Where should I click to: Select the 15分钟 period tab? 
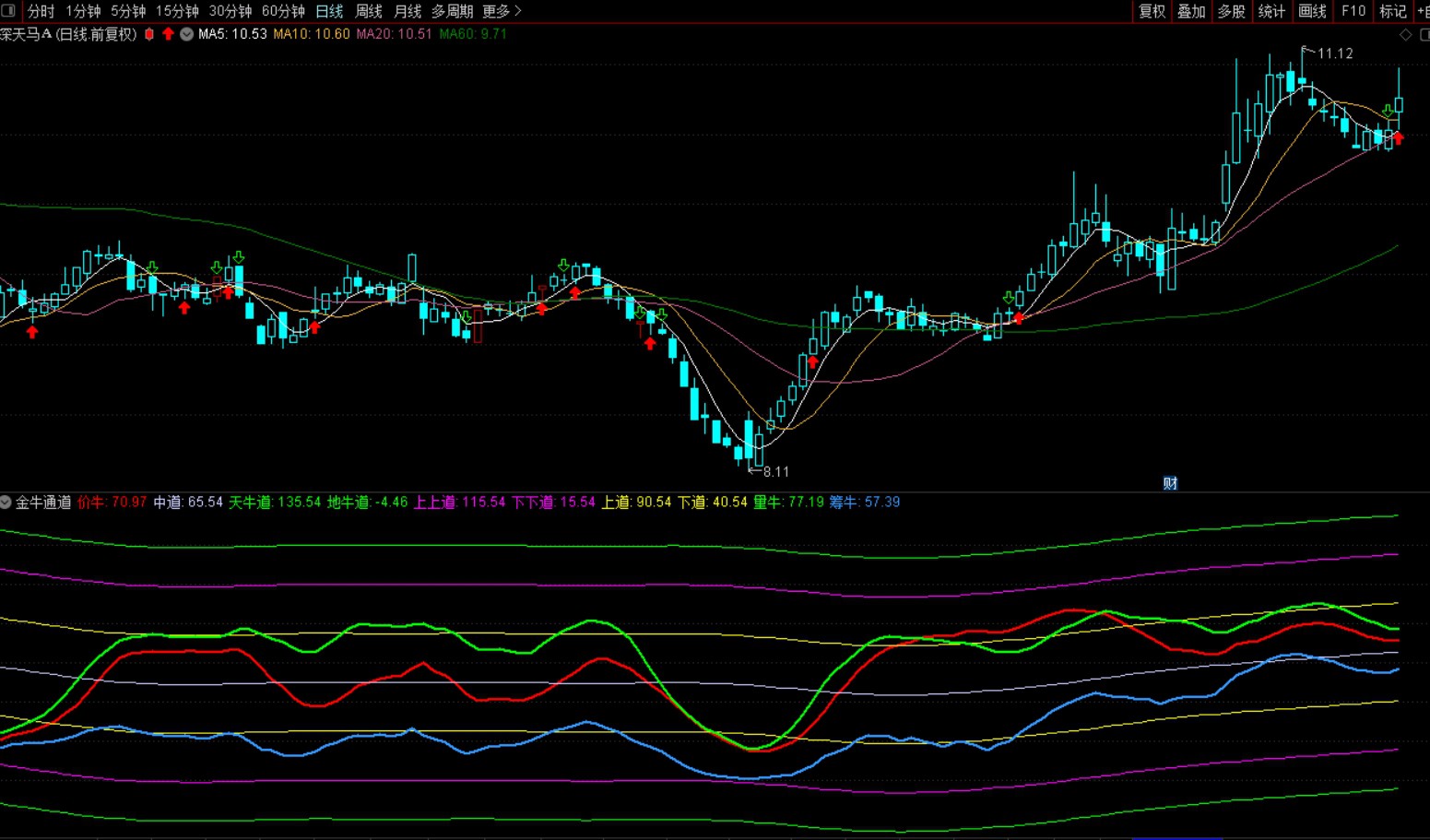click(x=177, y=11)
